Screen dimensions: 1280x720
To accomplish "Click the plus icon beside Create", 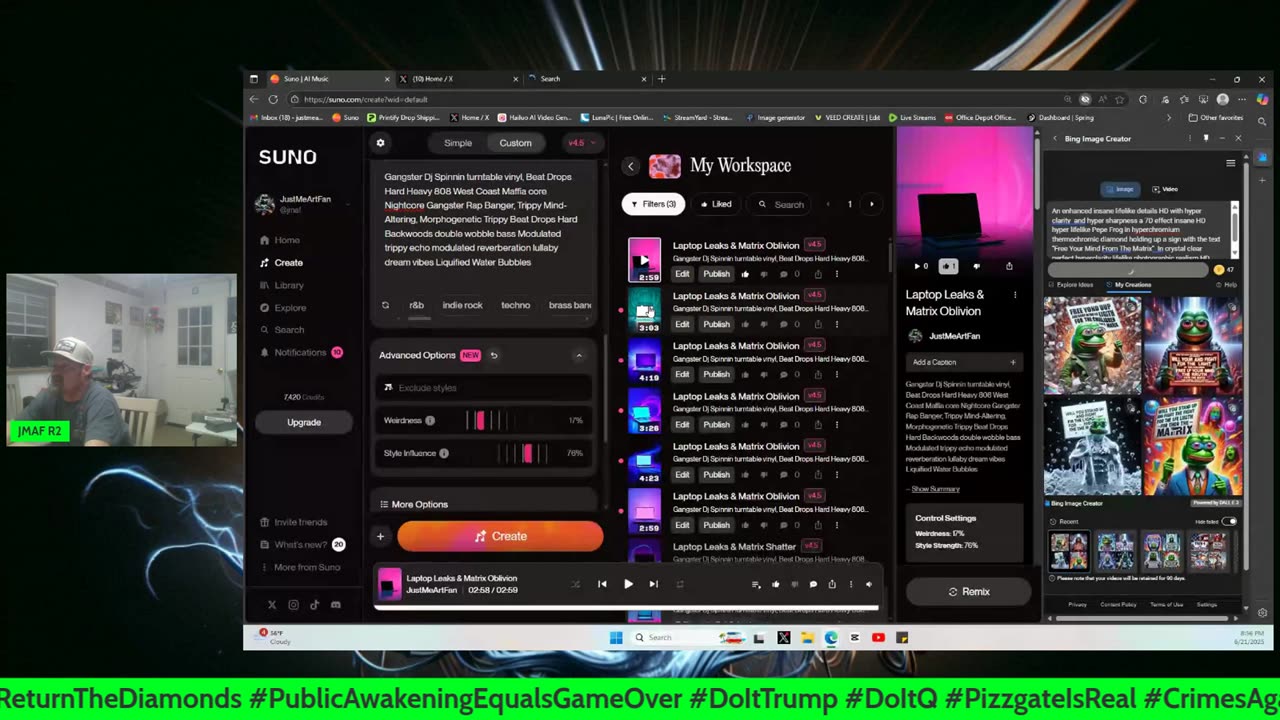I will pos(380,537).
